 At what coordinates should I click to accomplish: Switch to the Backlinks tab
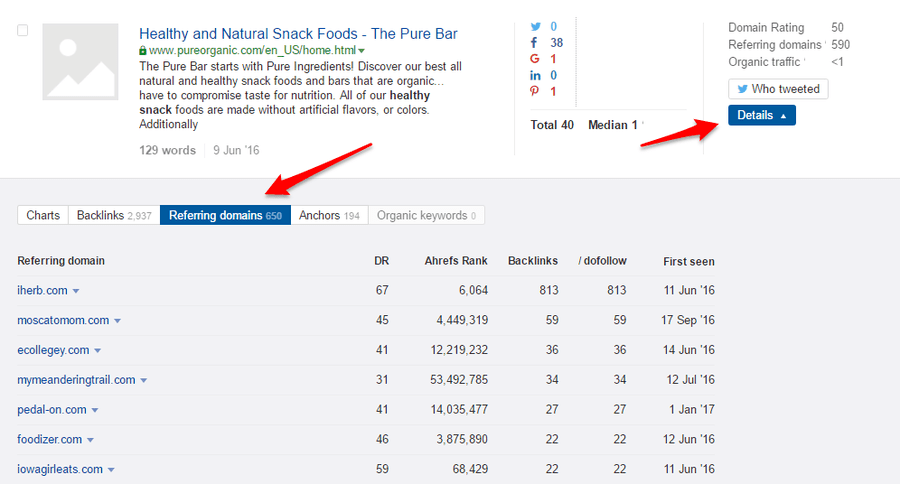tap(114, 215)
